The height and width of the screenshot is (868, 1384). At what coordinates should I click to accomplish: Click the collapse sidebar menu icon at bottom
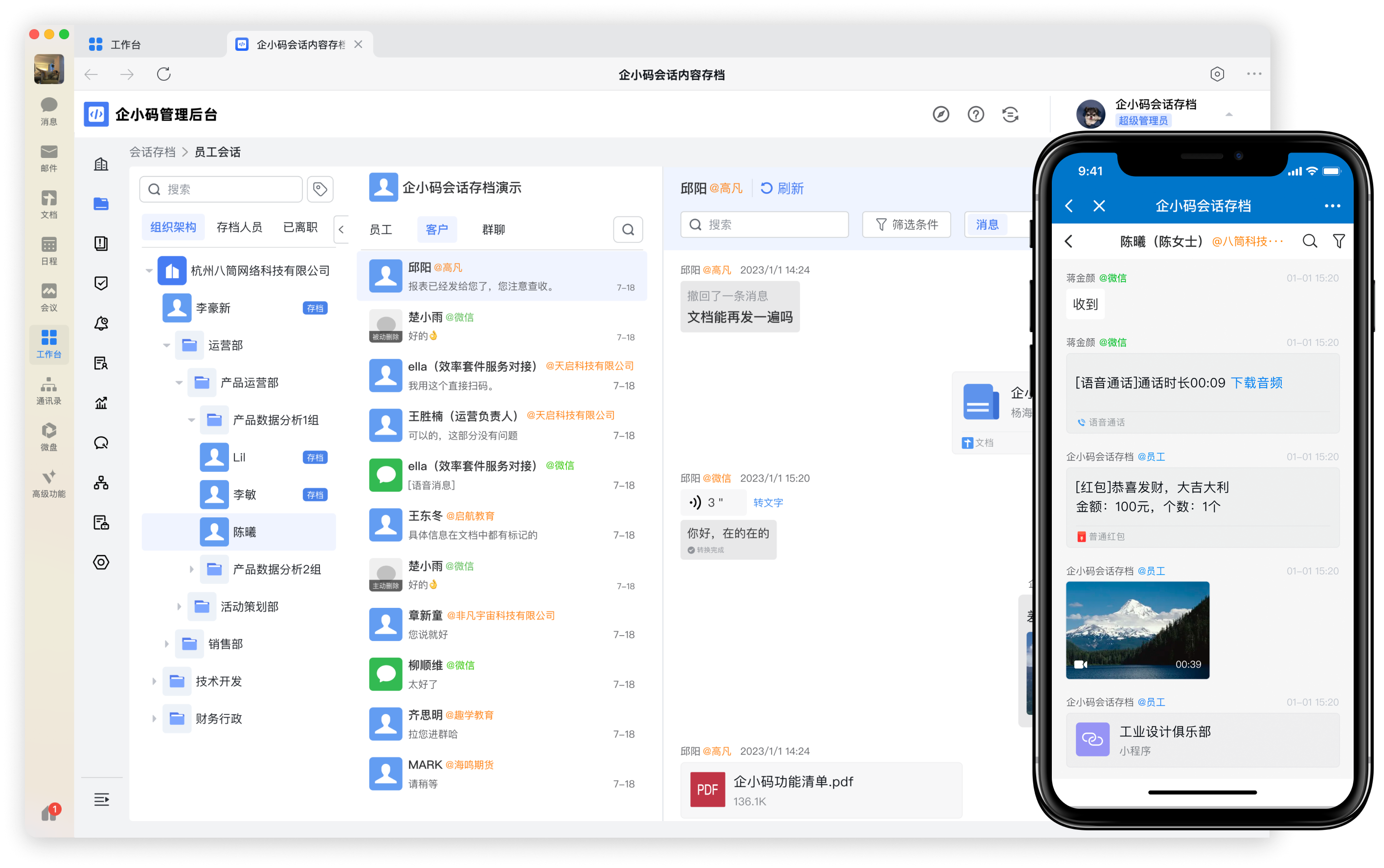(x=102, y=799)
